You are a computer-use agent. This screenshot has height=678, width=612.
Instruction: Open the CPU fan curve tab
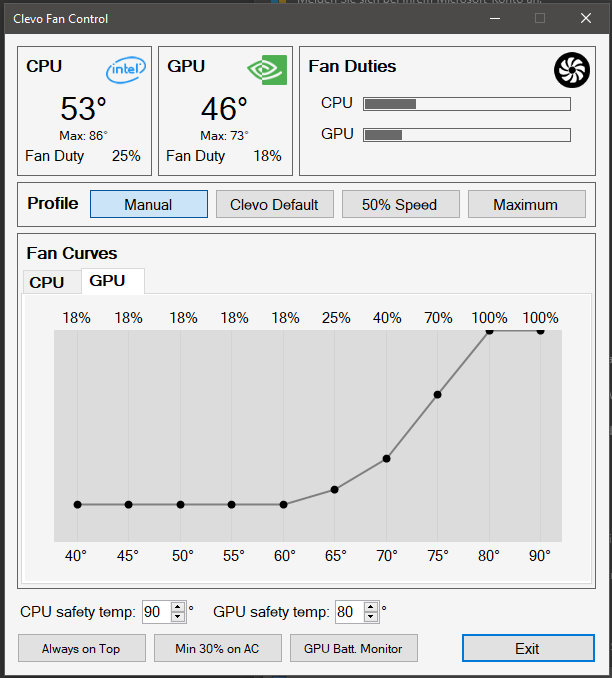[x=47, y=282]
